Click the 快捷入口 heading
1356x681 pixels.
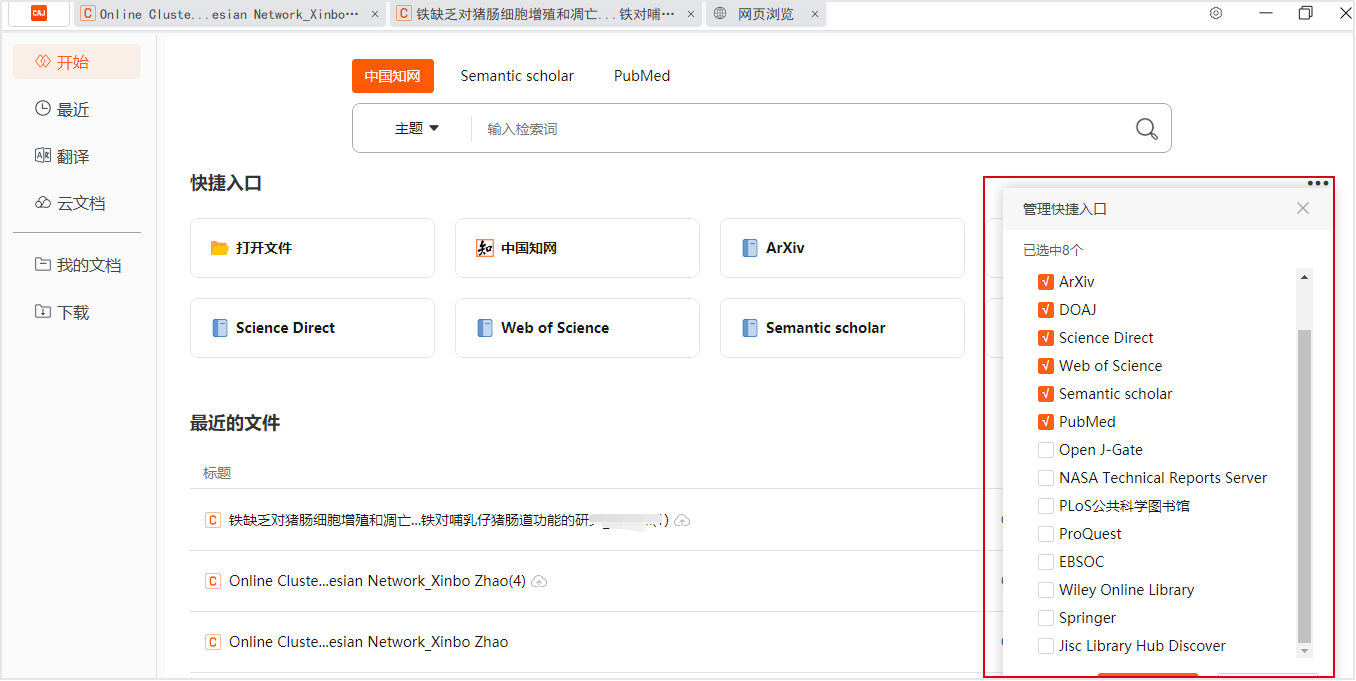[226, 183]
